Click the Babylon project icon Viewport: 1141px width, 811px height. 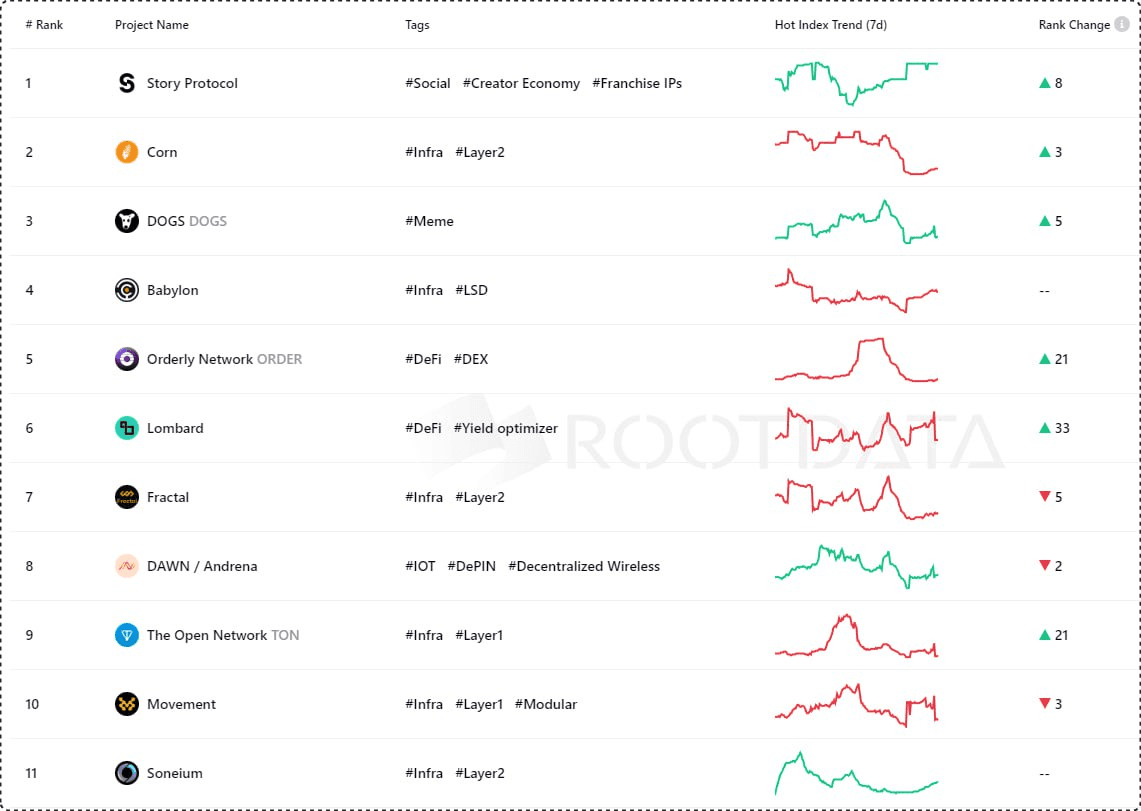tap(127, 290)
